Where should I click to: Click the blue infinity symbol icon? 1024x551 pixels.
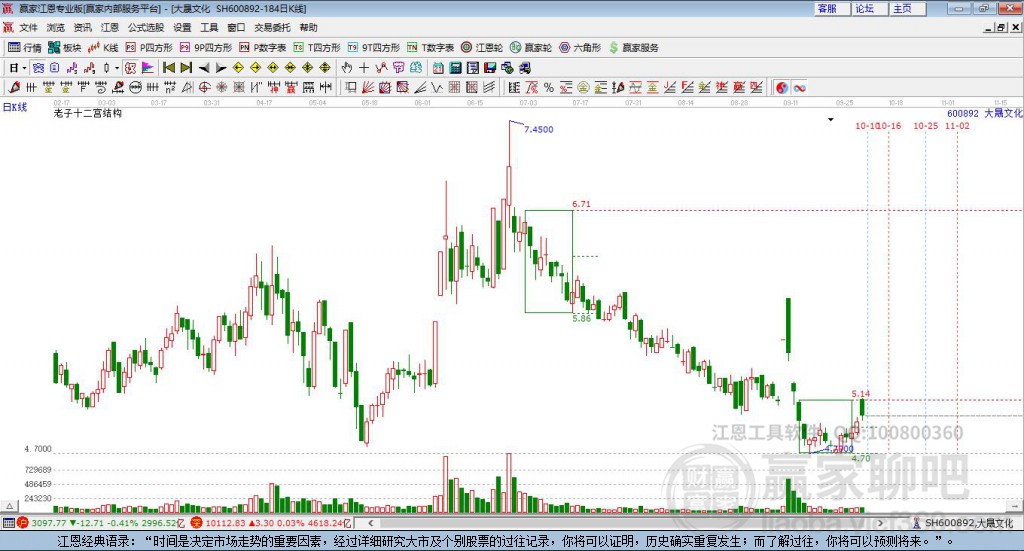pyautogui.click(x=799, y=87)
